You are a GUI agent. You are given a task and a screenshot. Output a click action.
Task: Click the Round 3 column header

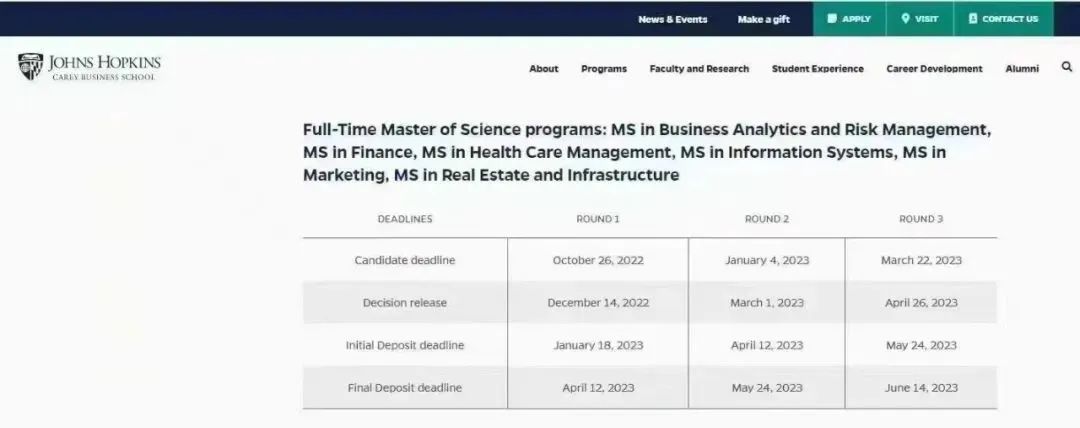pos(921,219)
